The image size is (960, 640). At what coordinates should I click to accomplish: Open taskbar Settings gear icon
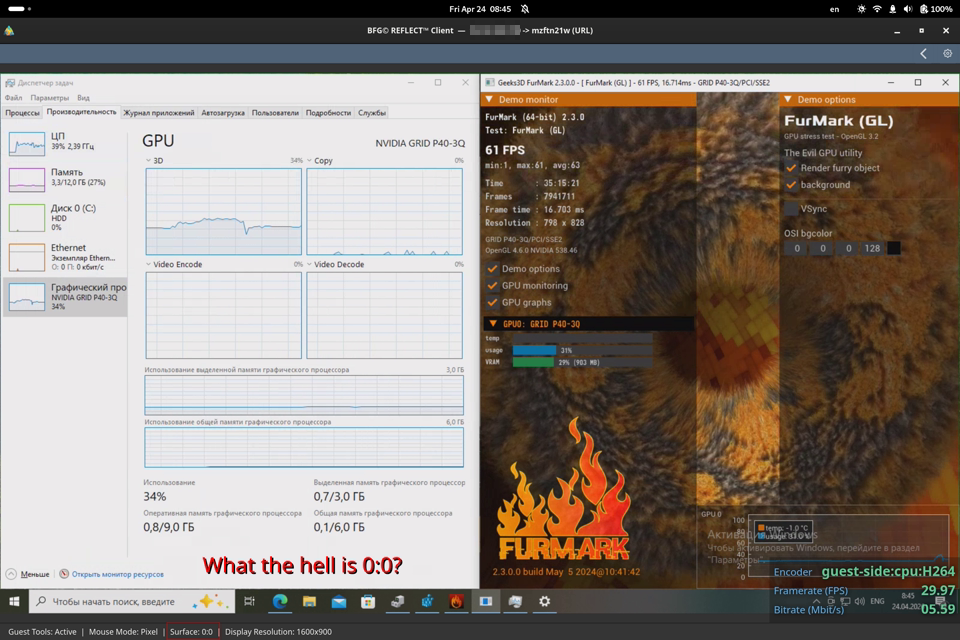point(544,601)
